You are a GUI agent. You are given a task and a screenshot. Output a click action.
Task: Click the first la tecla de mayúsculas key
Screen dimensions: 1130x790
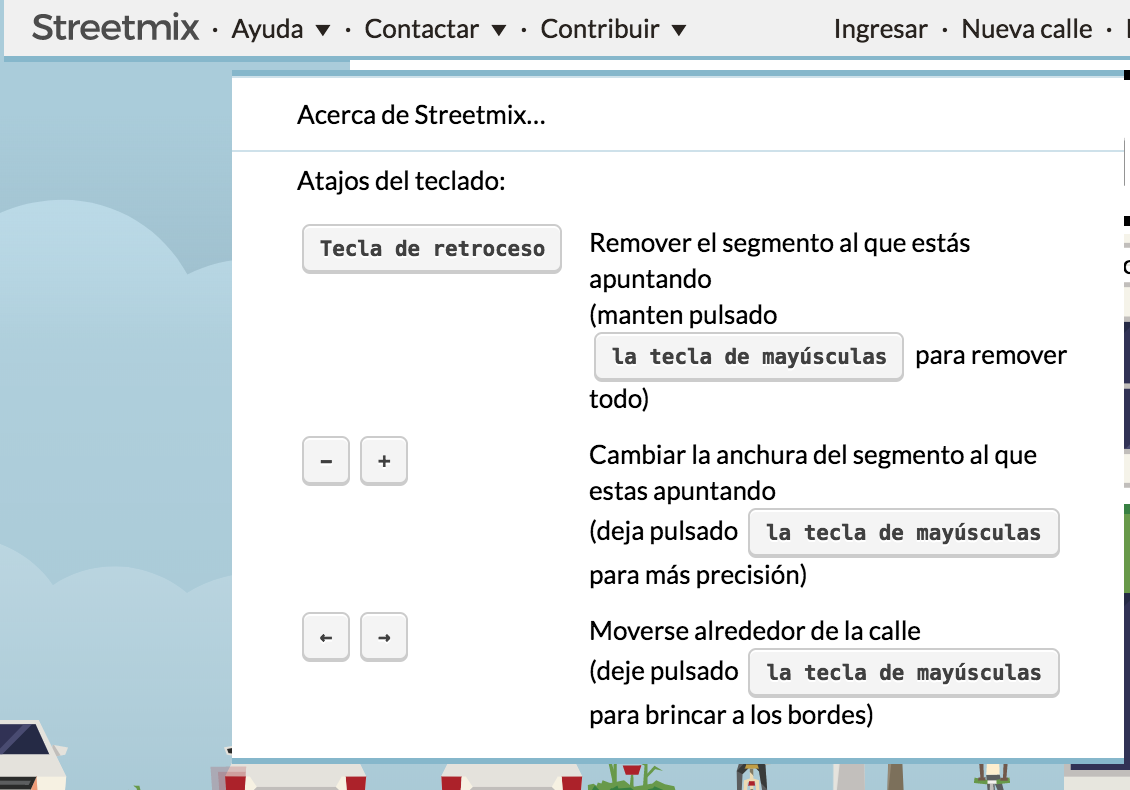point(748,356)
